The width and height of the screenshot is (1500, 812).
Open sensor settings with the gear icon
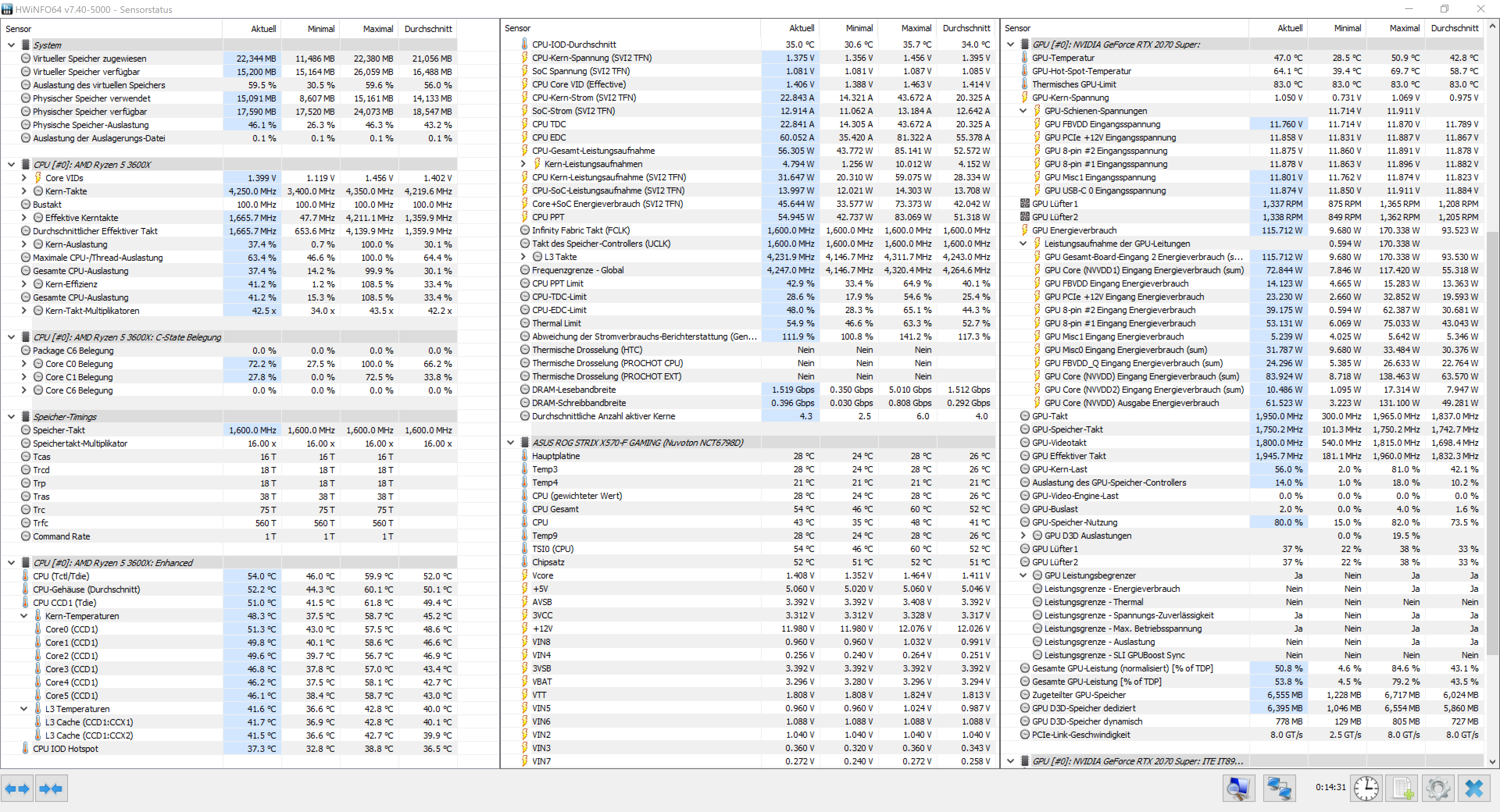1438,789
